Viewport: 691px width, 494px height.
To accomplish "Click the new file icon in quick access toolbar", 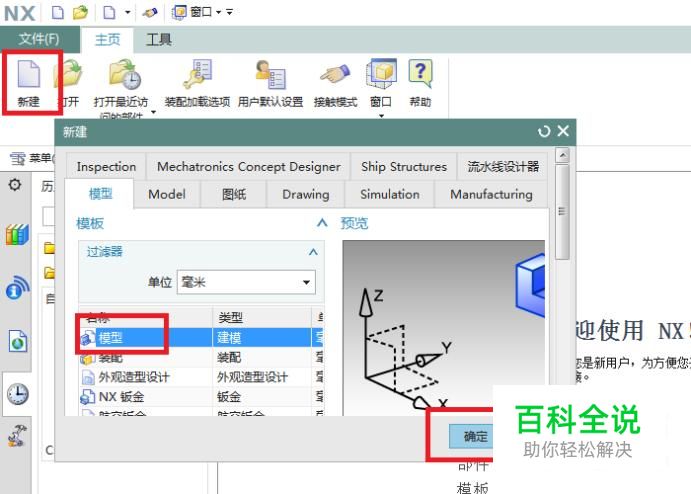I will 57,12.
